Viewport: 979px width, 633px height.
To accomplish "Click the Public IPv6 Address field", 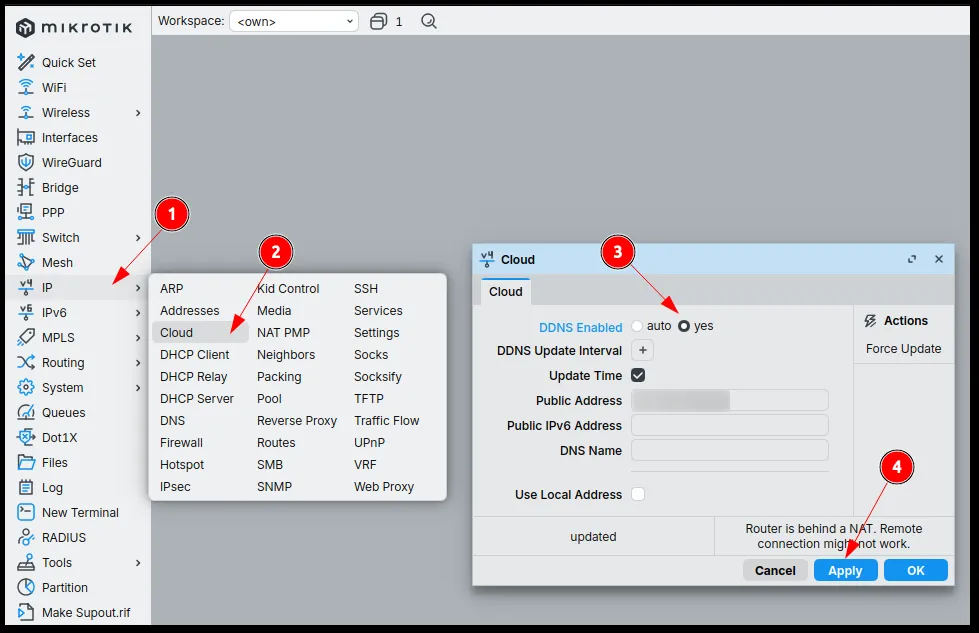I will (730, 425).
